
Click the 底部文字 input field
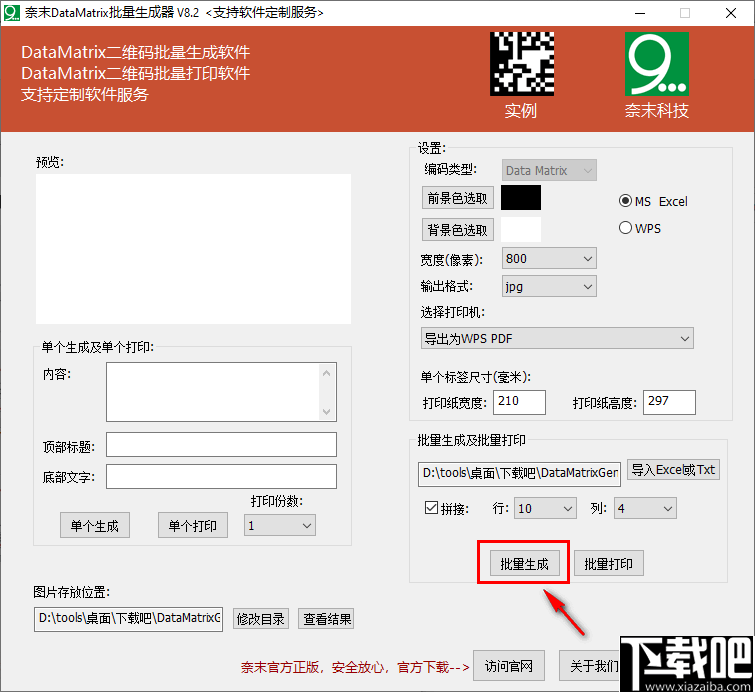point(221,476)
